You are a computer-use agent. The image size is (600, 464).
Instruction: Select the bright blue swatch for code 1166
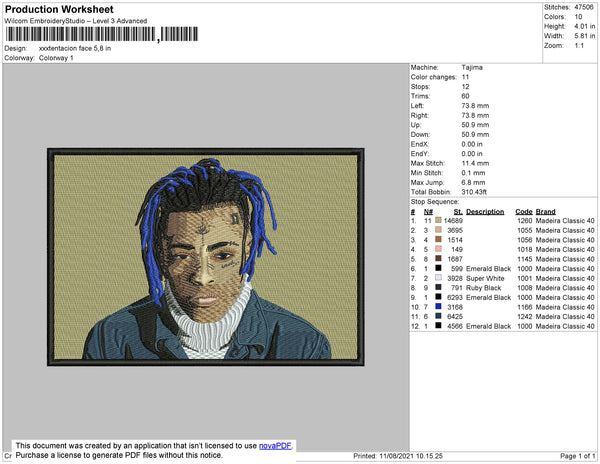438,306
